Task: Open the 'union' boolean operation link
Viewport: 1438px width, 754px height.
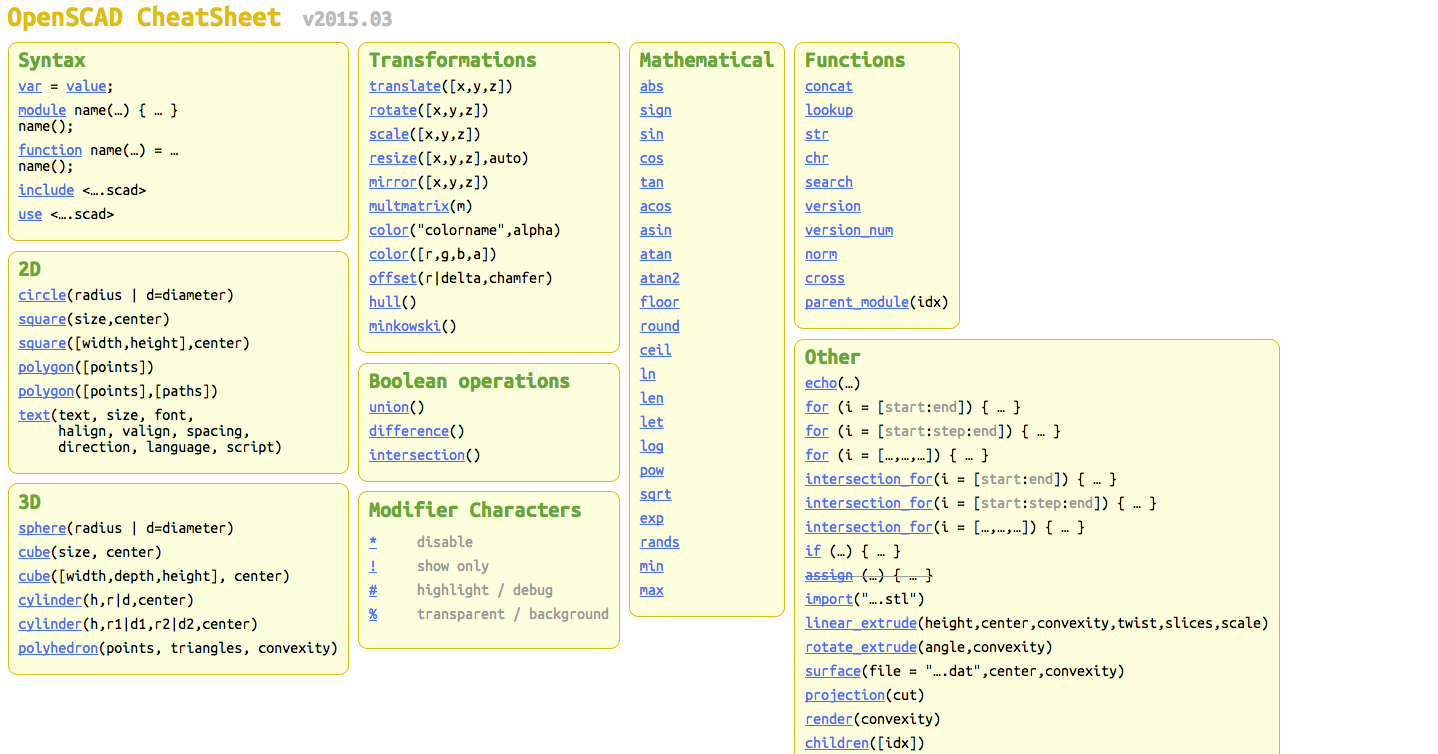Action: click(x=389, y=407)
